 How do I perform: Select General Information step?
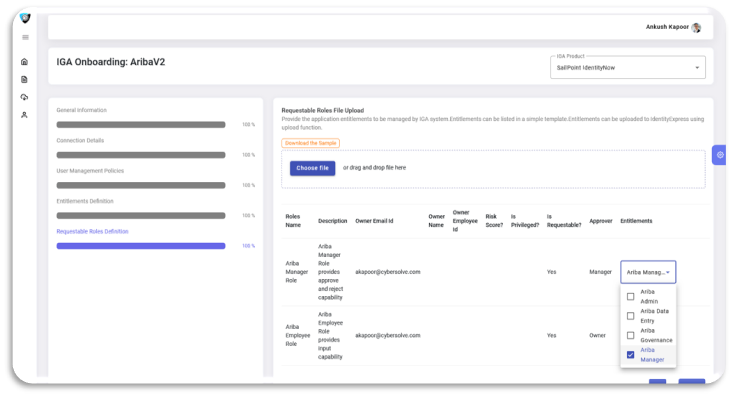[x=82, y=110]
